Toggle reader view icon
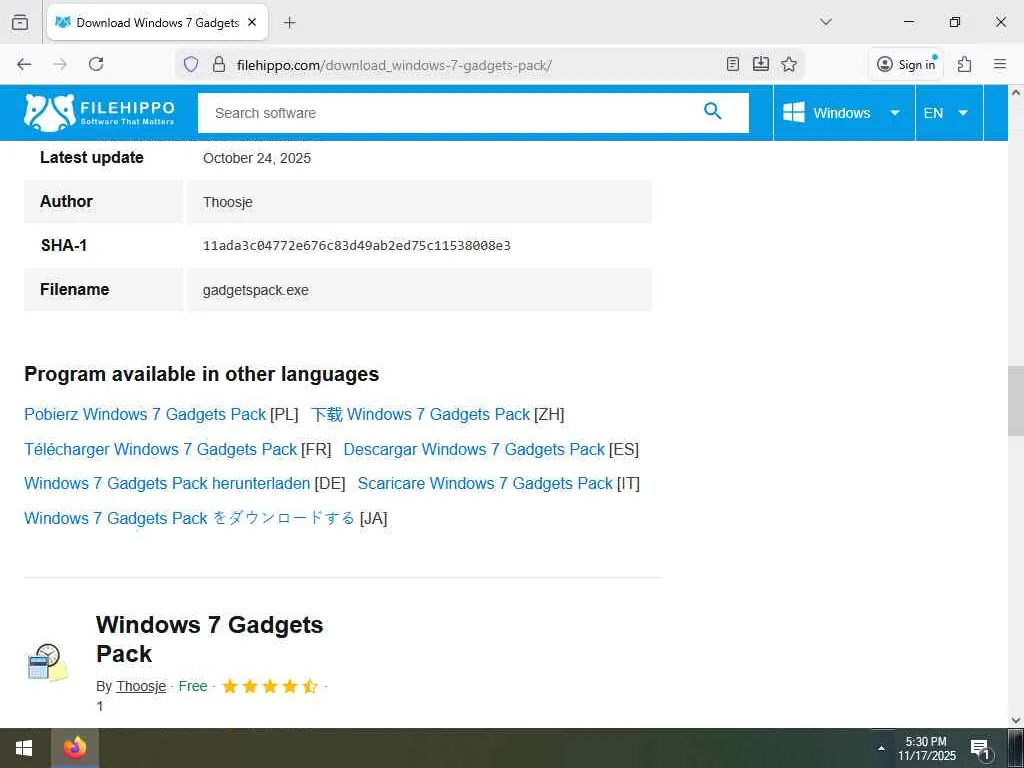This screenshot has height=768, width=1024. pyautogui.click(x=733, y=64)
